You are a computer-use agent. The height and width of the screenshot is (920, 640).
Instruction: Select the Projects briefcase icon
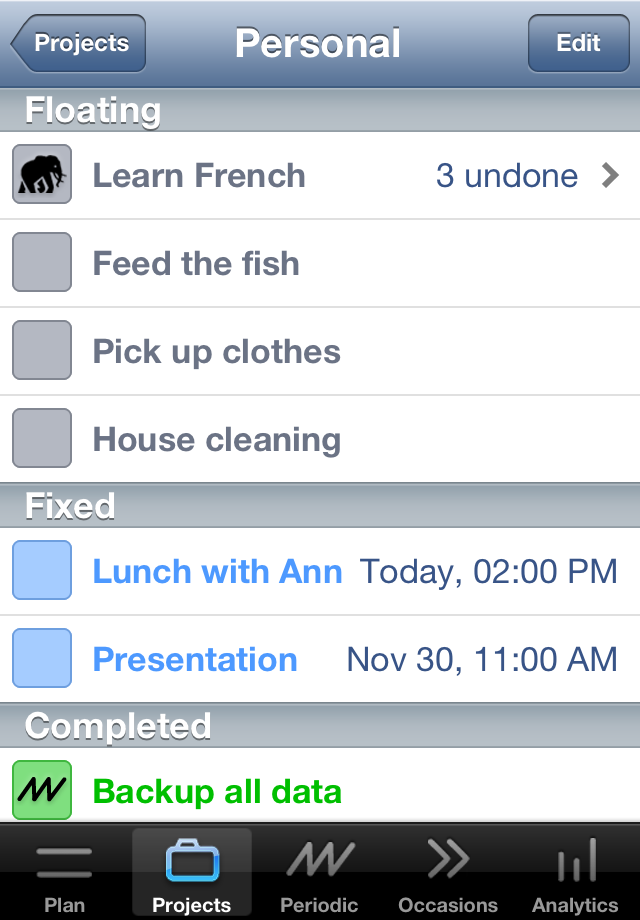coord(192,861)
